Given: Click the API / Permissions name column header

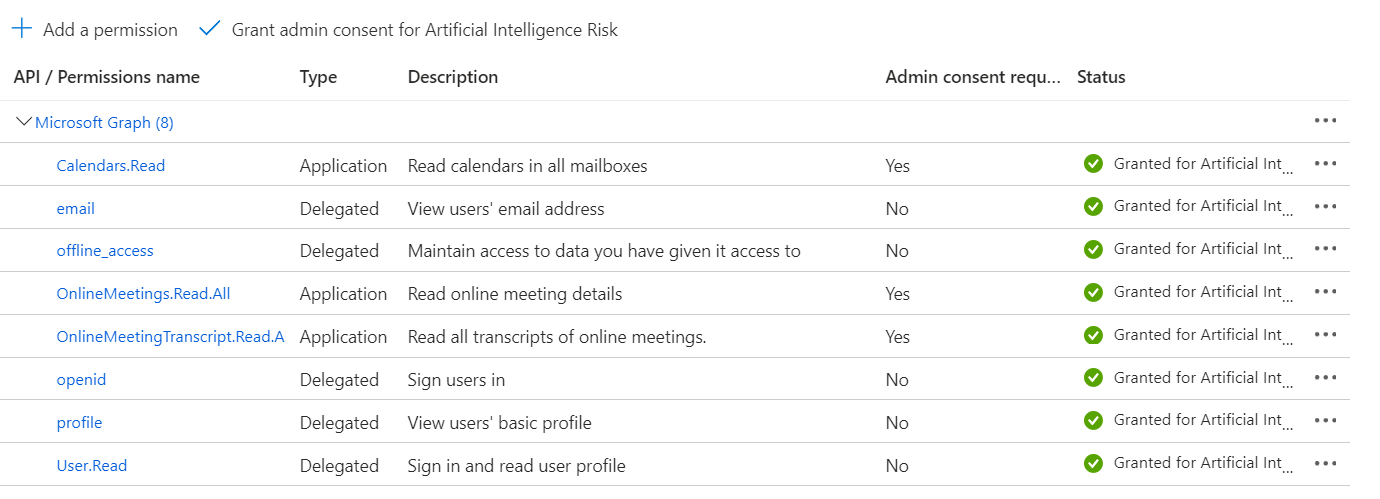Looking at the screenshot, I should pos(107,77).
